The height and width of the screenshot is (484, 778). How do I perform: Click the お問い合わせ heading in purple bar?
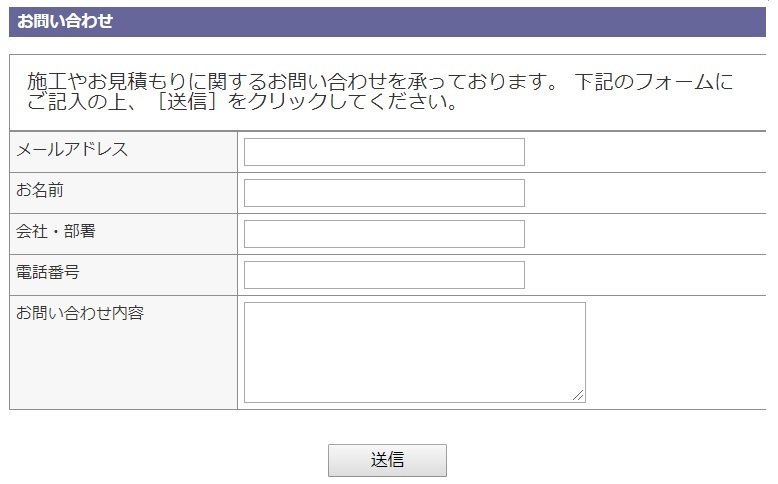click(x=65, y=21)
